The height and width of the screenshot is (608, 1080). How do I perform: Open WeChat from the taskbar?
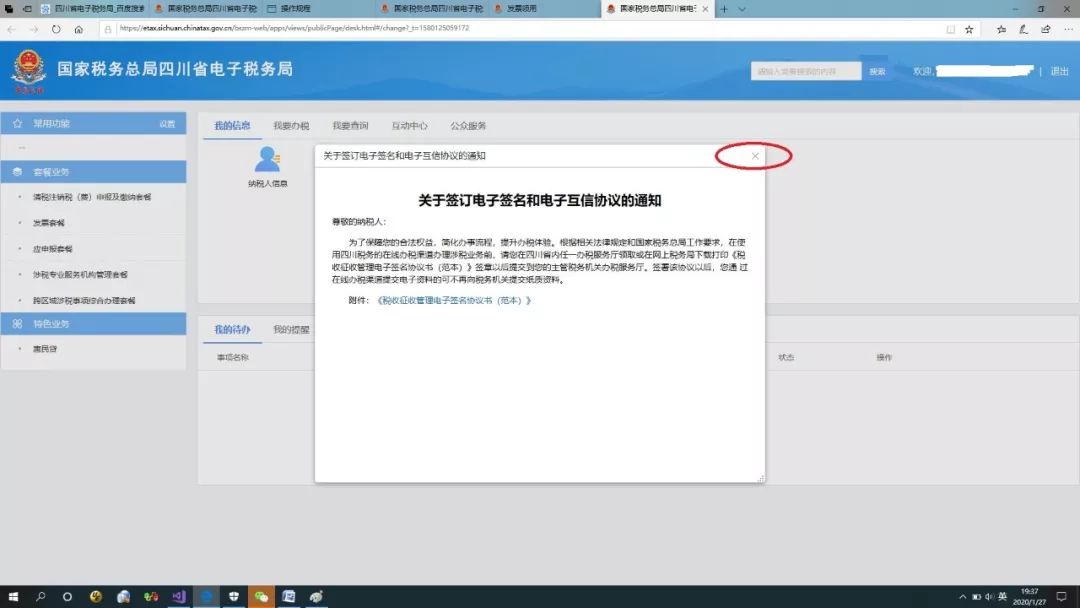pyautogui.click(x=261, y=596)
